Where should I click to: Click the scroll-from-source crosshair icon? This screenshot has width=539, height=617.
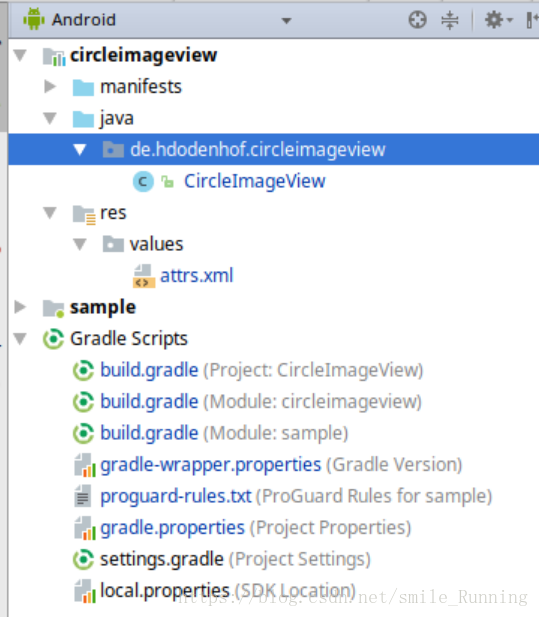(417, 20)
